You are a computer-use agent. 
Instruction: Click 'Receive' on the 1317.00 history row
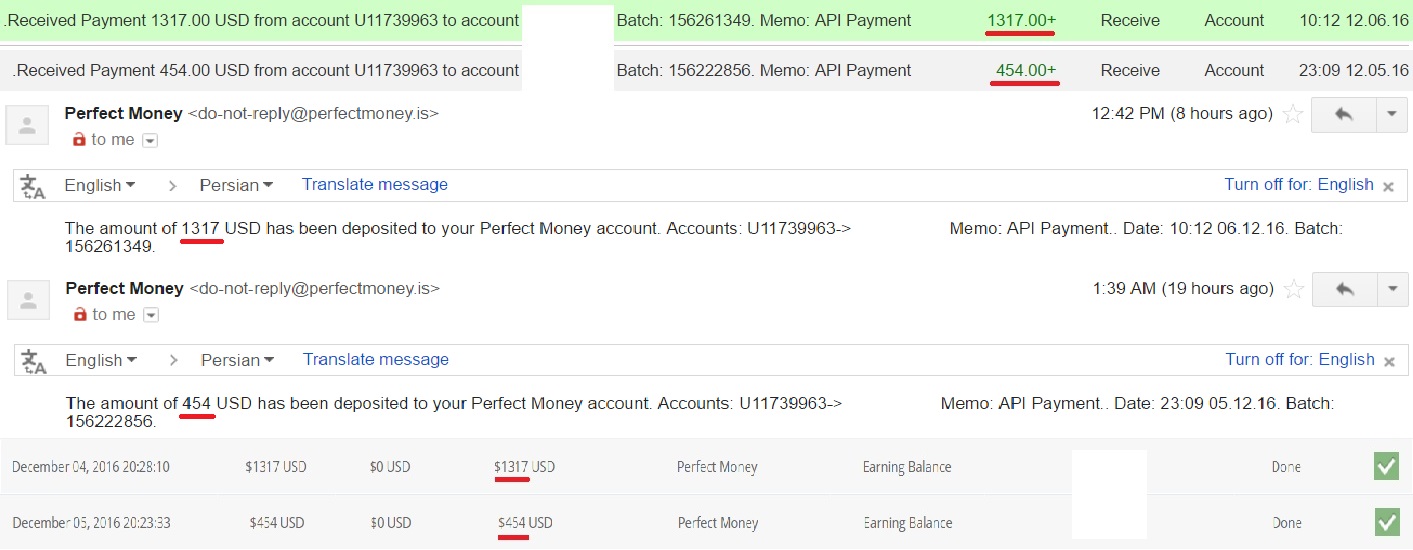click(x=1130, y=20)
